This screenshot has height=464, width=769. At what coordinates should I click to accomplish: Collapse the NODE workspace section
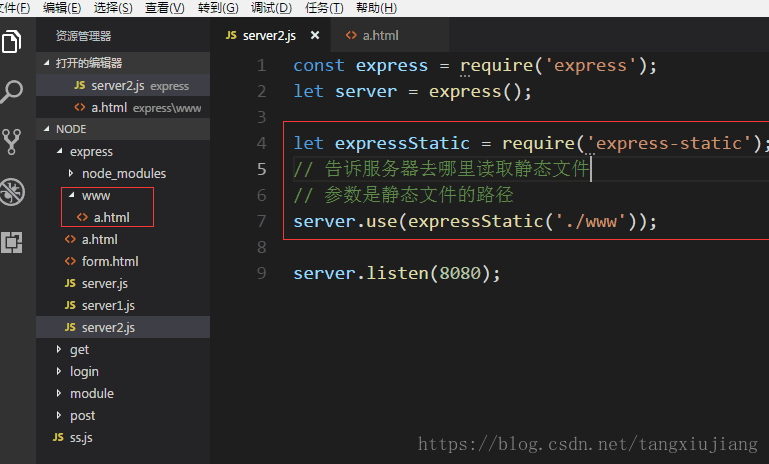47,129
